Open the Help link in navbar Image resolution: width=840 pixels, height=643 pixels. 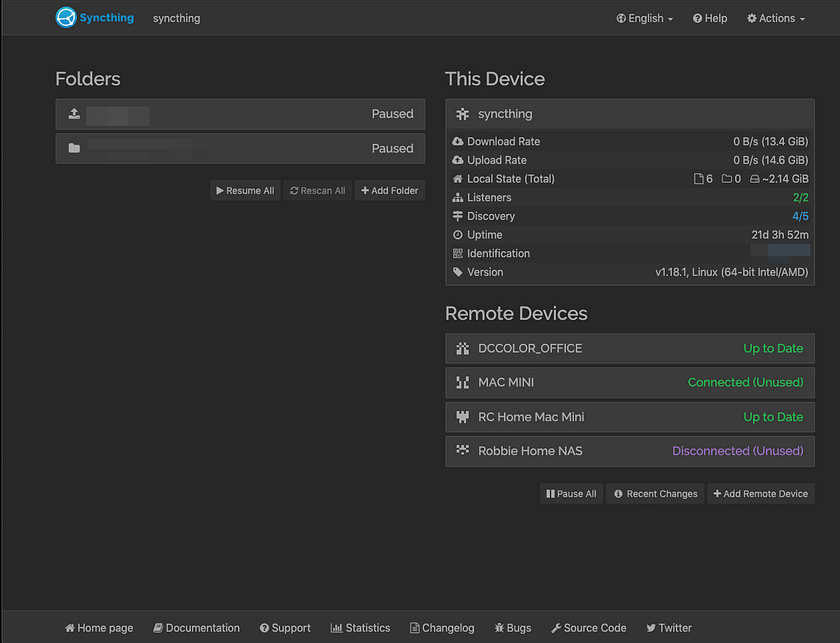[x=710, y=18]
